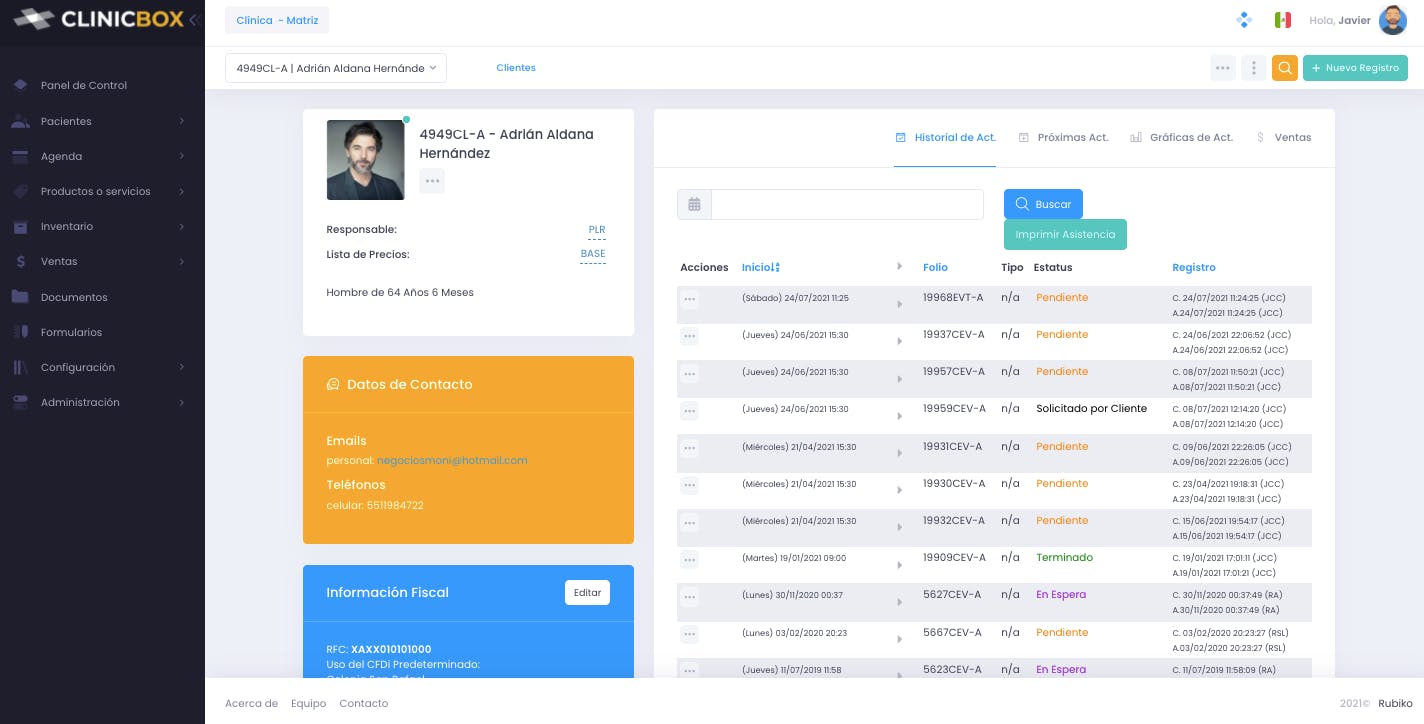Screen dimensions: 1424x724
Task: Click the Inventario box icon
Action: point(20,227)
